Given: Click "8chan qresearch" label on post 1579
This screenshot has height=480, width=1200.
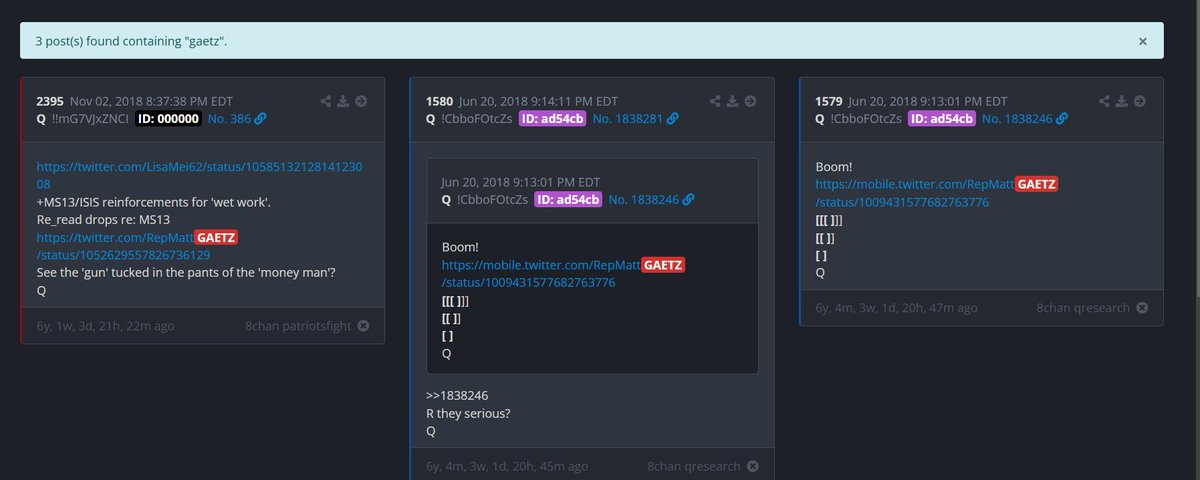Looking at the screenshot, I should pyautogui.click(x=1084, y=307).
